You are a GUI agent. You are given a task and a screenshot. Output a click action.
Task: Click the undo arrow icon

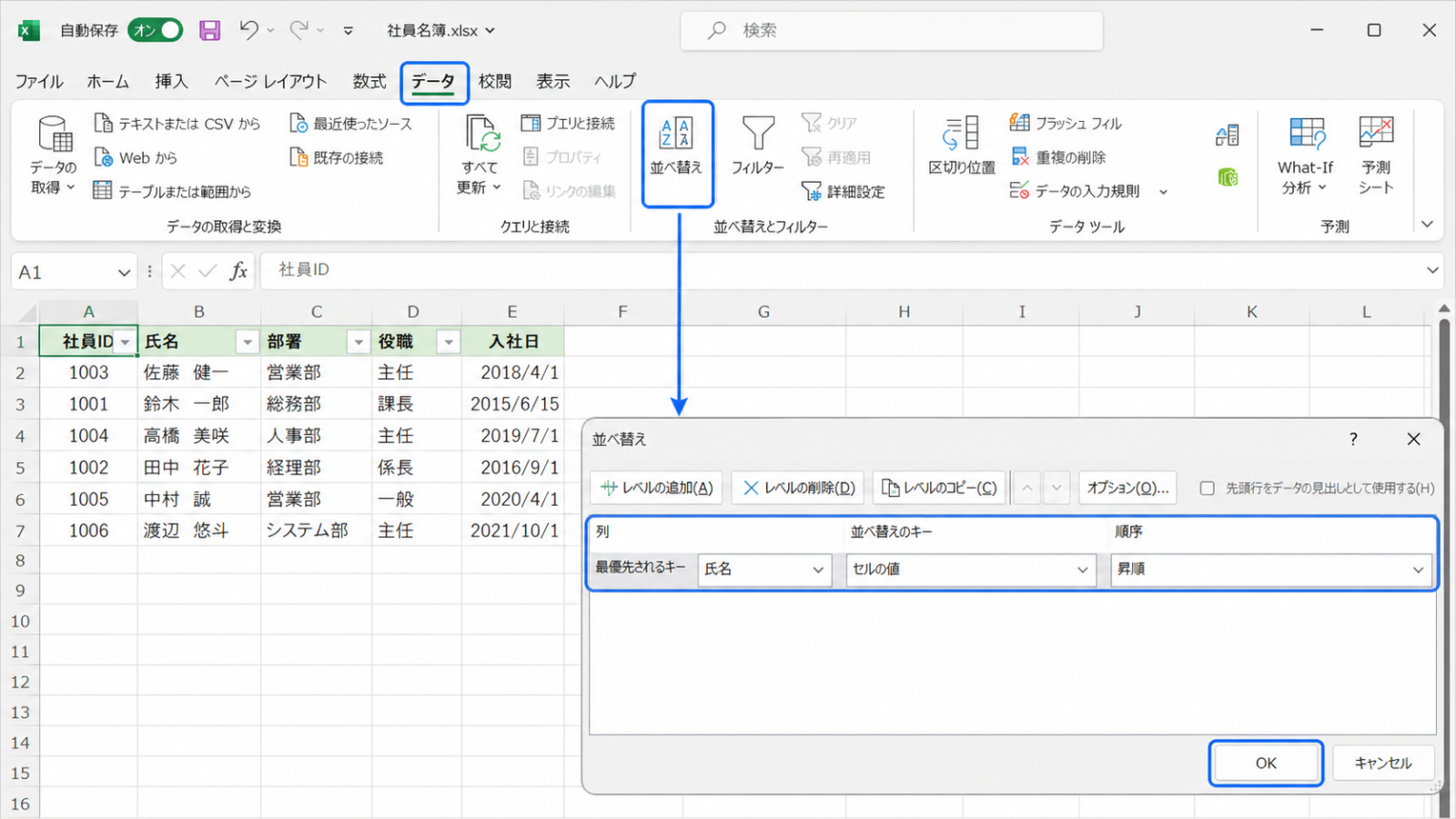pyautogui.click(x=248, y=30)
